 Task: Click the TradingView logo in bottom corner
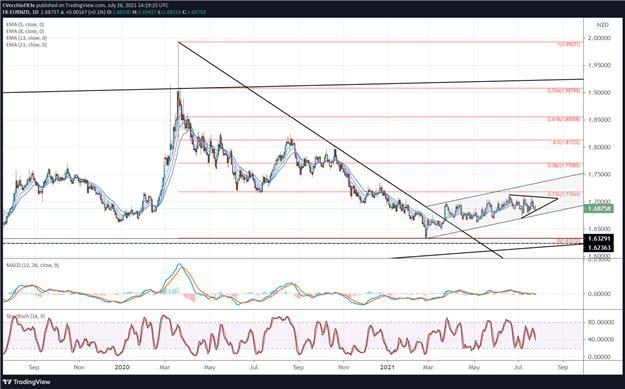pyautogui.click(x=27, y=382)
